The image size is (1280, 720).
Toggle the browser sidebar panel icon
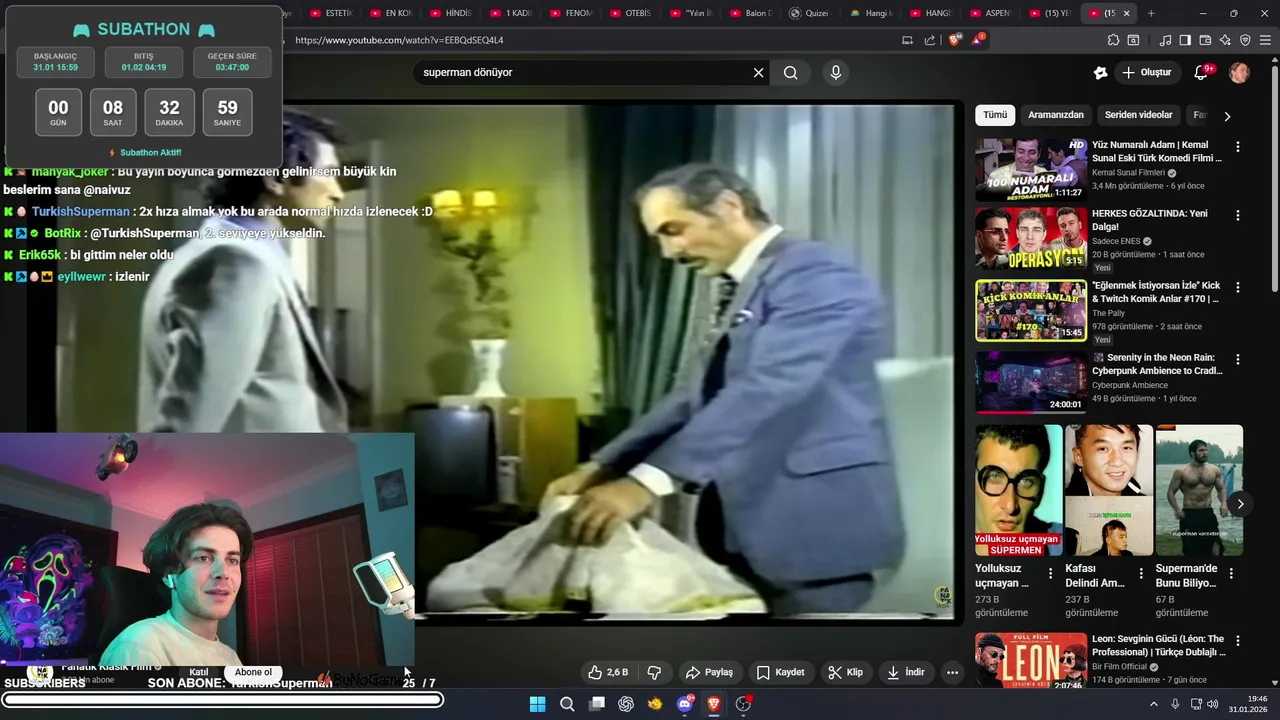(x=1185, y=40)
